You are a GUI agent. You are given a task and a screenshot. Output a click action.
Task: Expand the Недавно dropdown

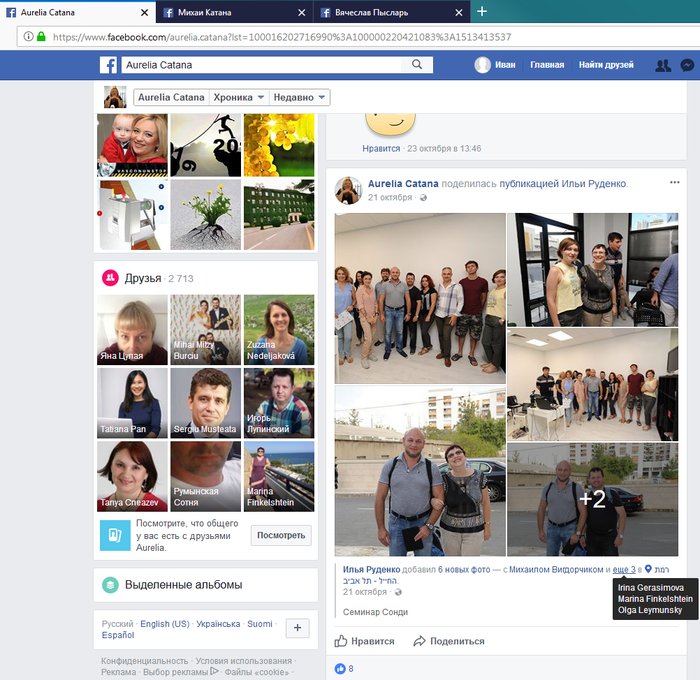click(299, 97)
